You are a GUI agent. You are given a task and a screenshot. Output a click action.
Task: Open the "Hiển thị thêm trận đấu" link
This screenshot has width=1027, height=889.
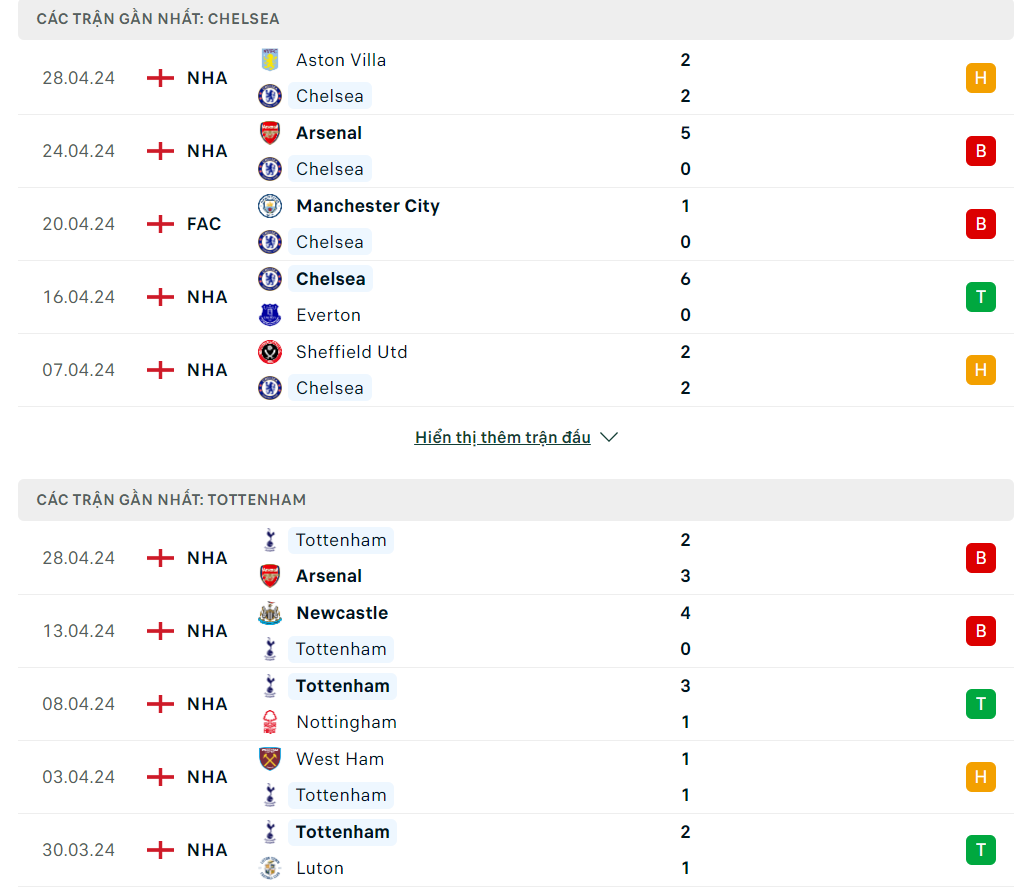point(502,438)
